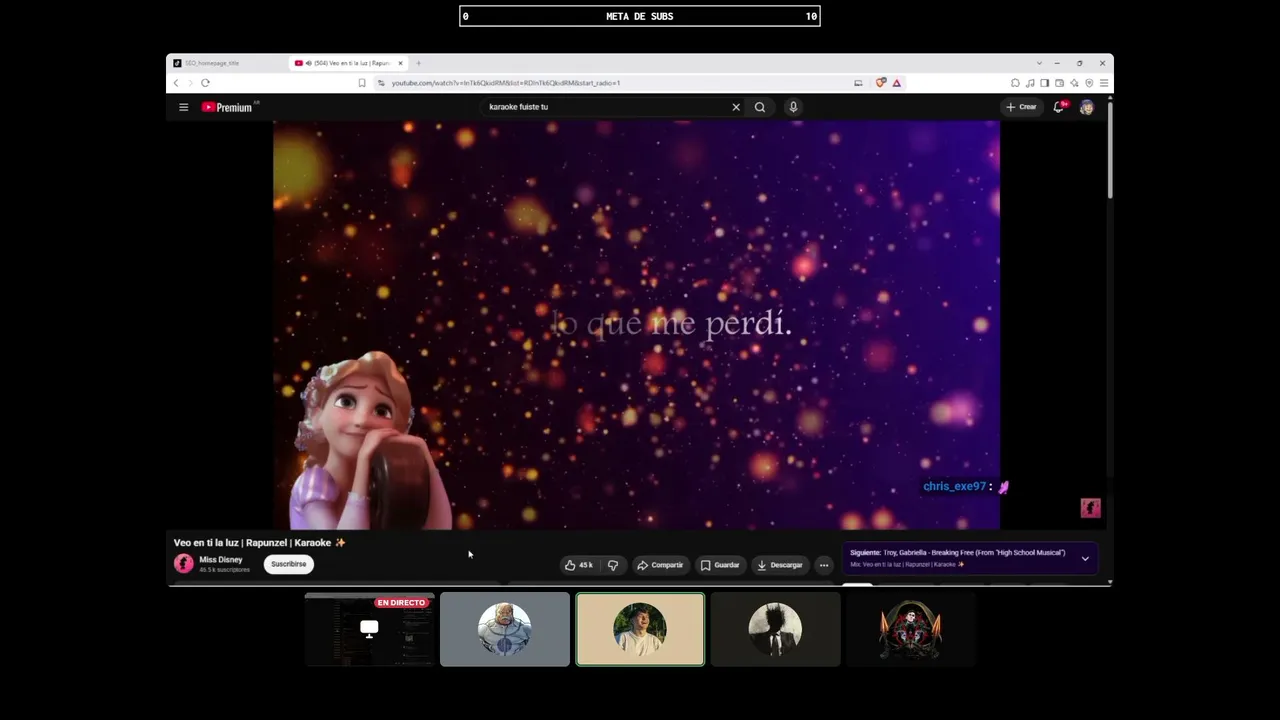This screenshot has height=720, width=1280.
Task: Open a new browser tab
Action: (418, 63)
